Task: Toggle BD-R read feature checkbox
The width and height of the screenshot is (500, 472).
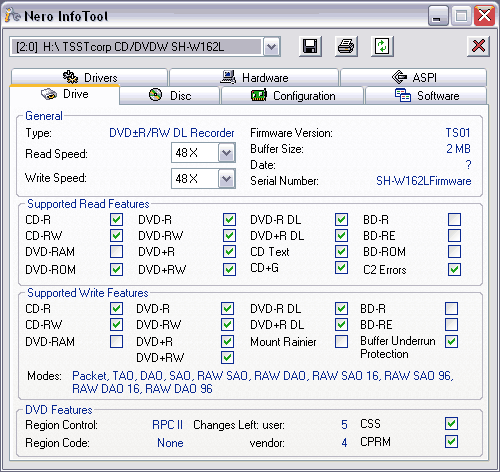Action: click(x=454, y=220)
